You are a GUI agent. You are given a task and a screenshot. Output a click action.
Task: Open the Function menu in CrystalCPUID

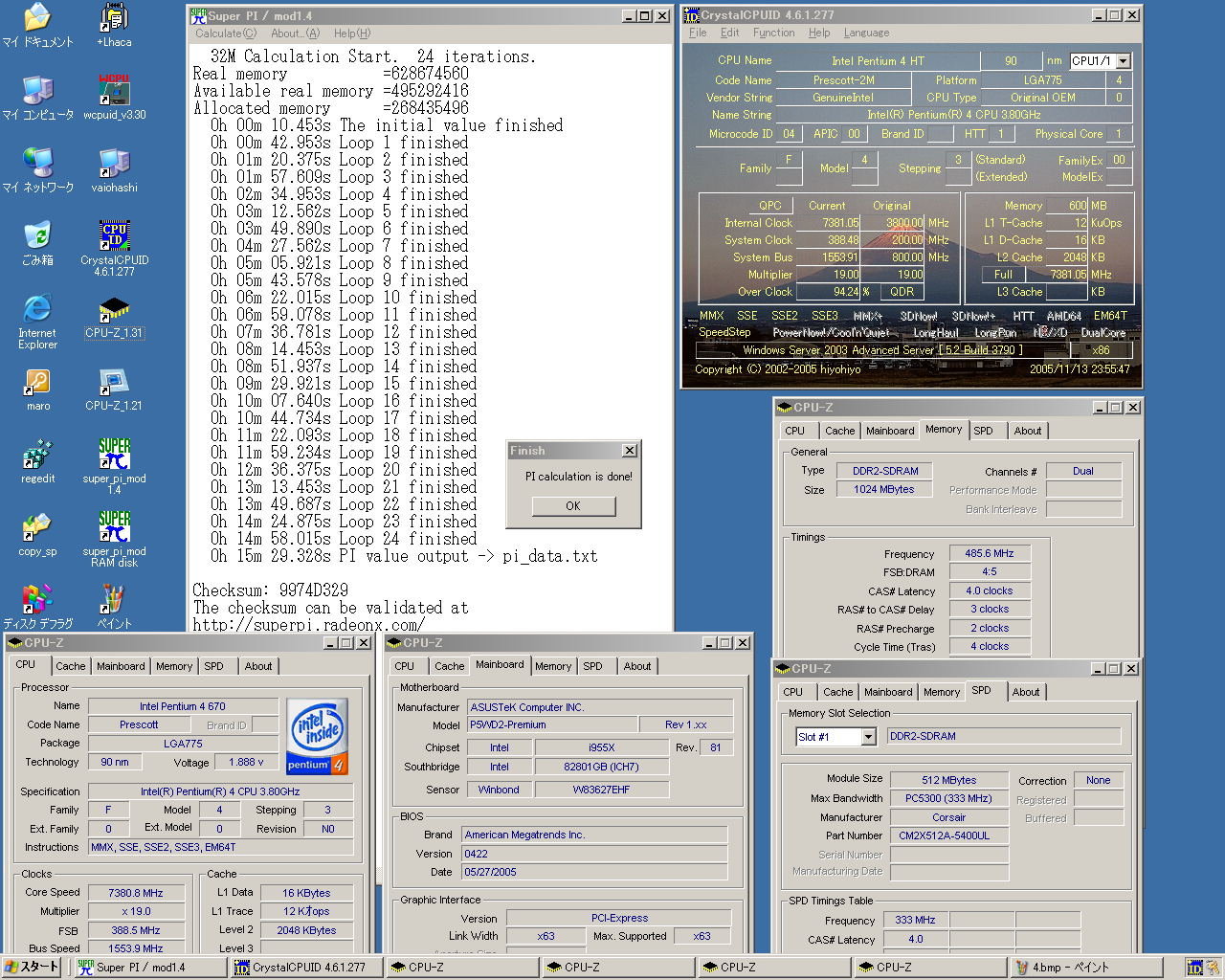(x=773, y=33)
